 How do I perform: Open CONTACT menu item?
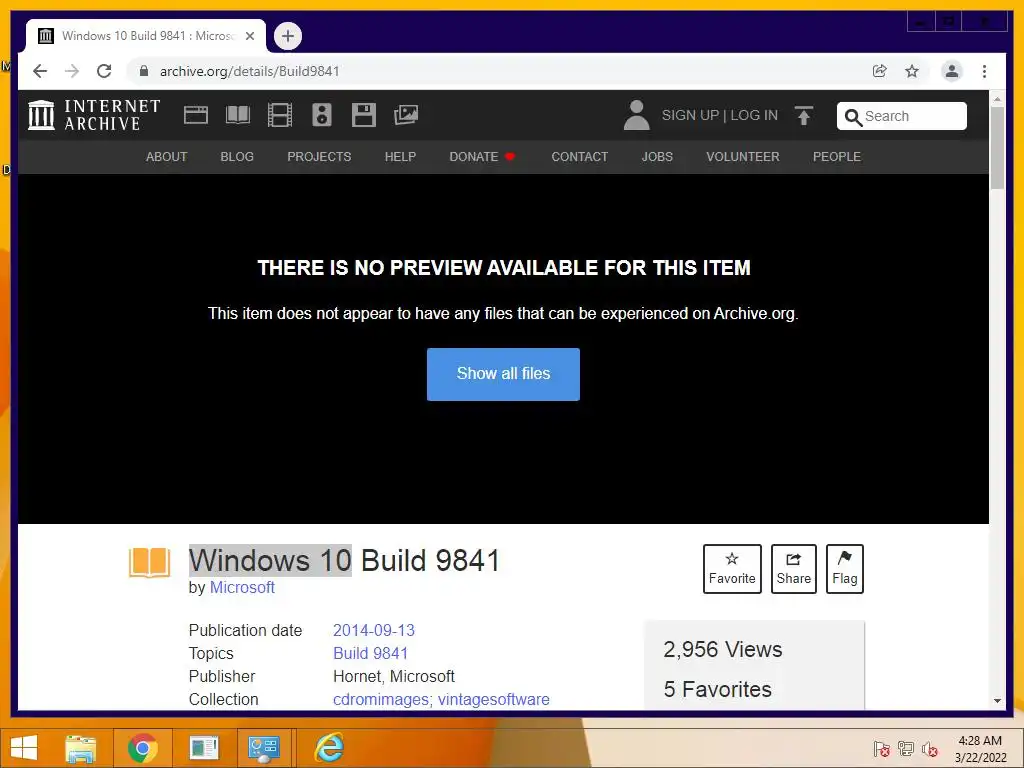click(579, 157)
